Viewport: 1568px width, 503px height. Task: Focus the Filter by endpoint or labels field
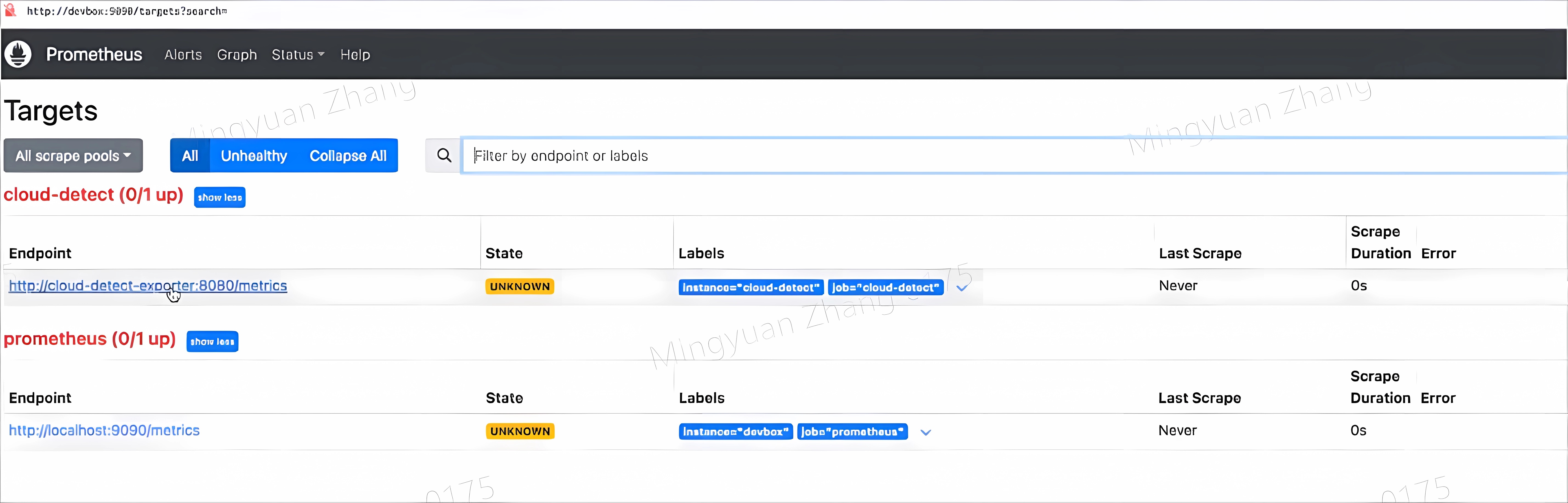pyautogui.click(x=1014, y=156)
